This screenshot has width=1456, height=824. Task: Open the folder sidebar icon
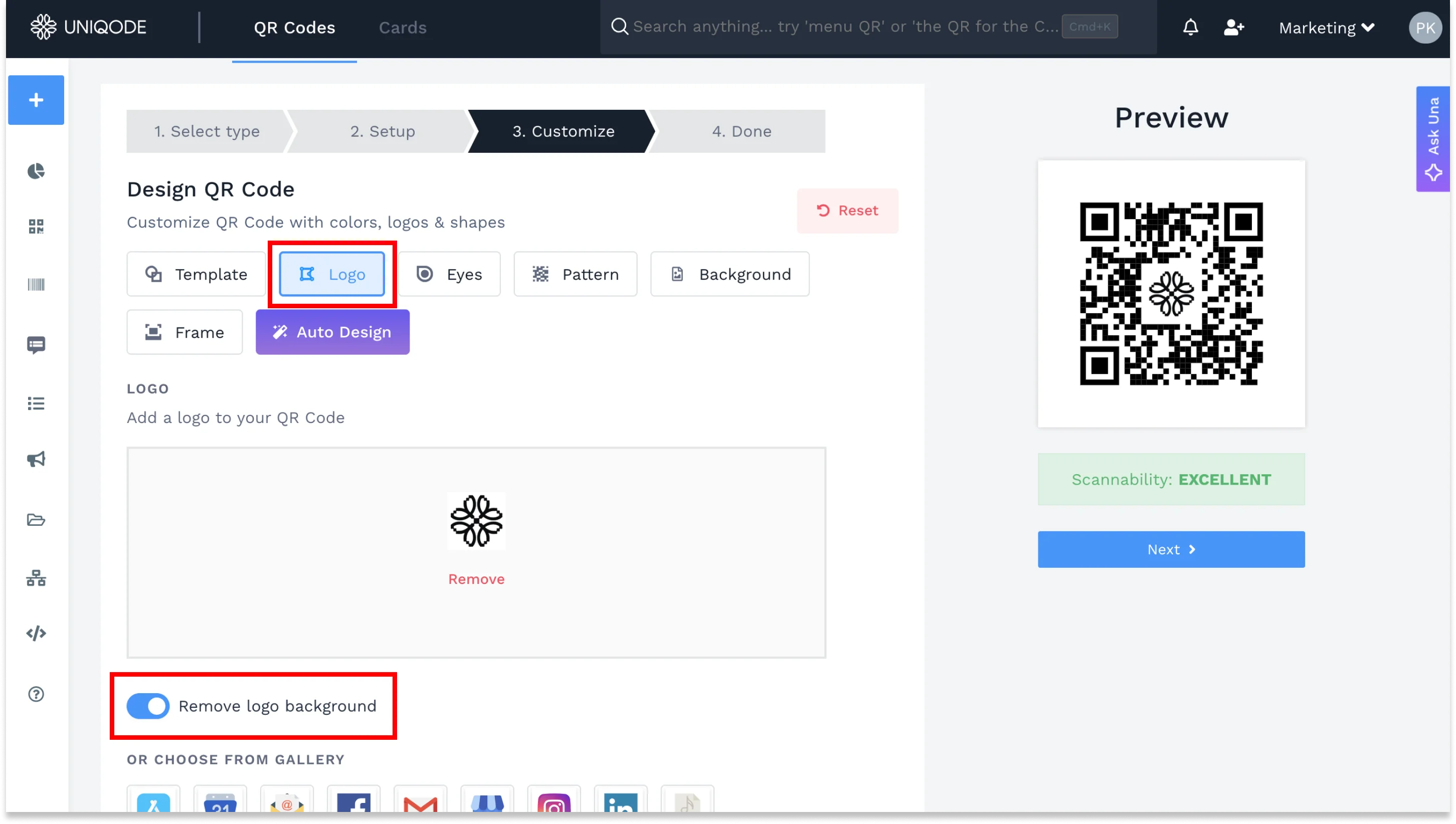pyautogui.click(x=36, y=520)
